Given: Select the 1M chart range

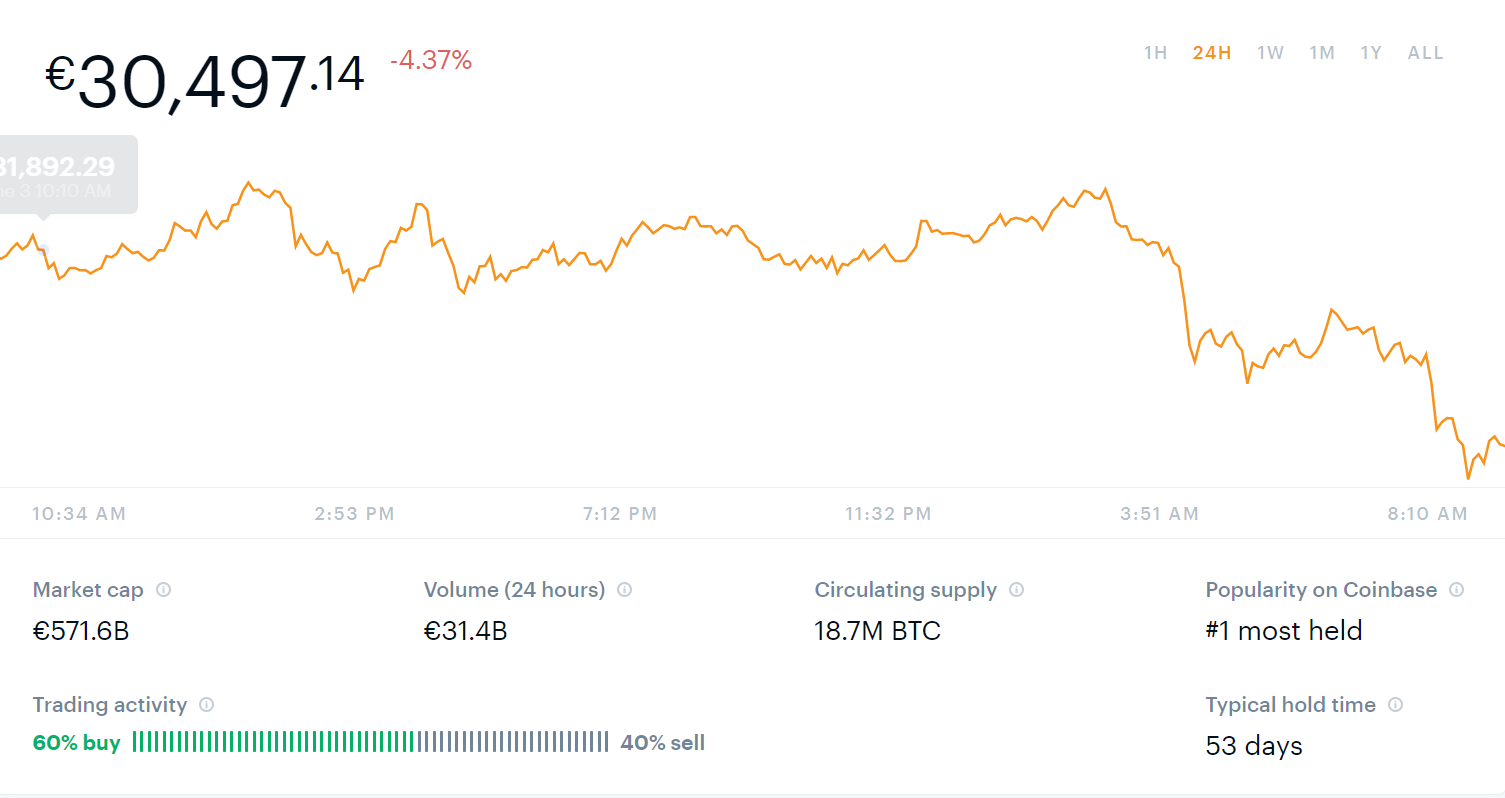Looking at the screenshot, I should pyautogui.click(x=1322, y=53).
